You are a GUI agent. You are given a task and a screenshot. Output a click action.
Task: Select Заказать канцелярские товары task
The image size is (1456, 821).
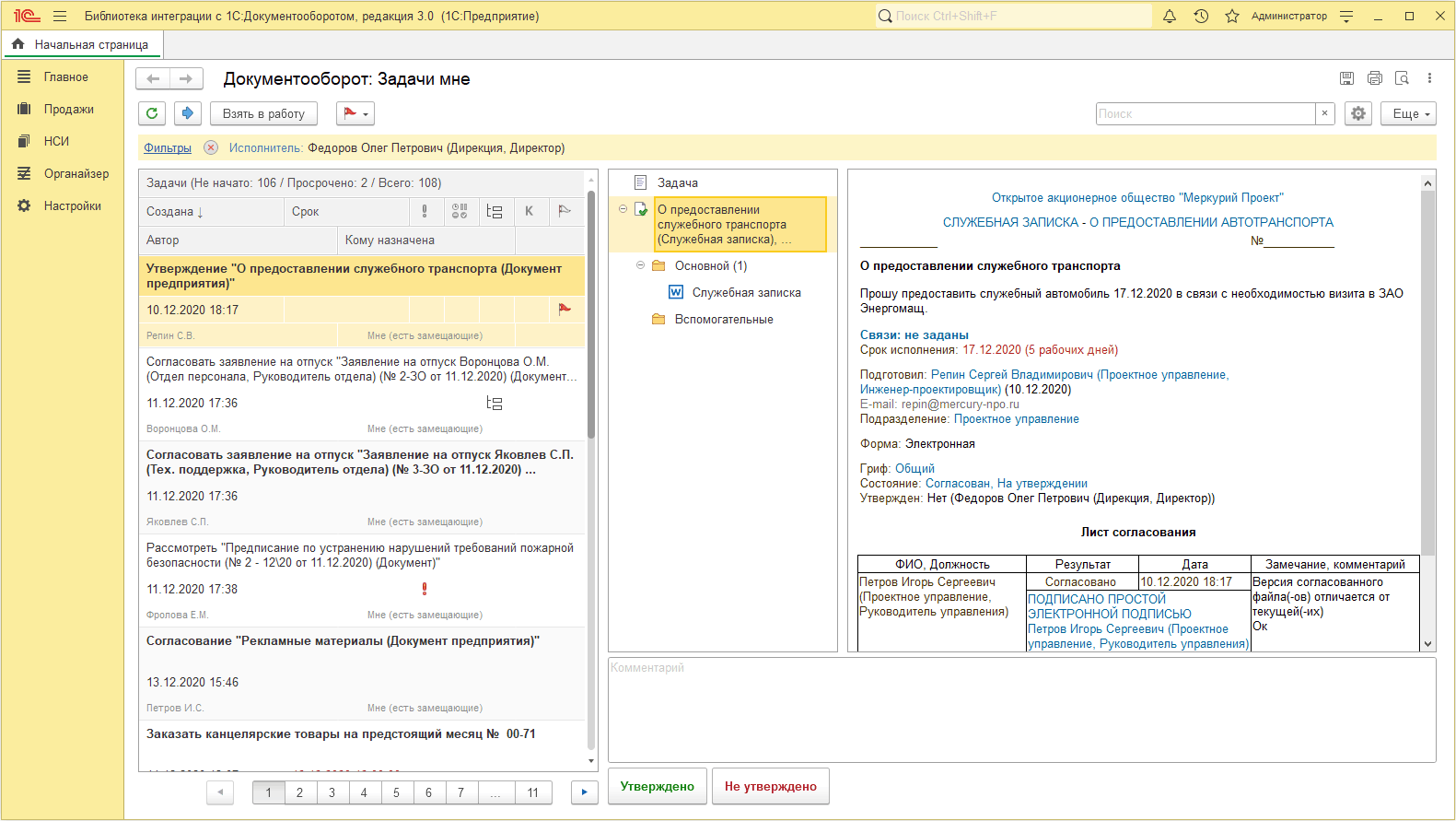[x=362, y=745]
